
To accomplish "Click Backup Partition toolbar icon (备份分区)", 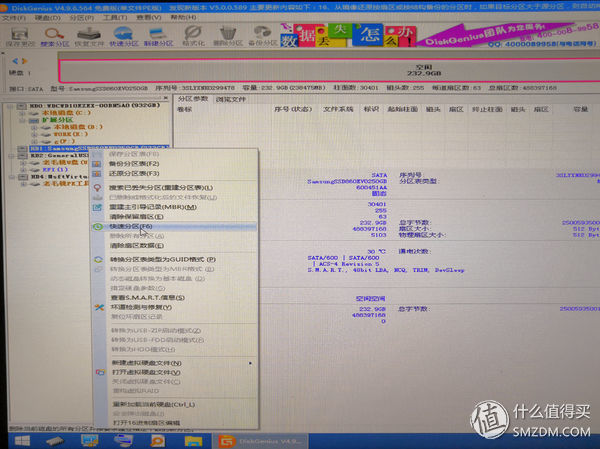I will 262,37.
